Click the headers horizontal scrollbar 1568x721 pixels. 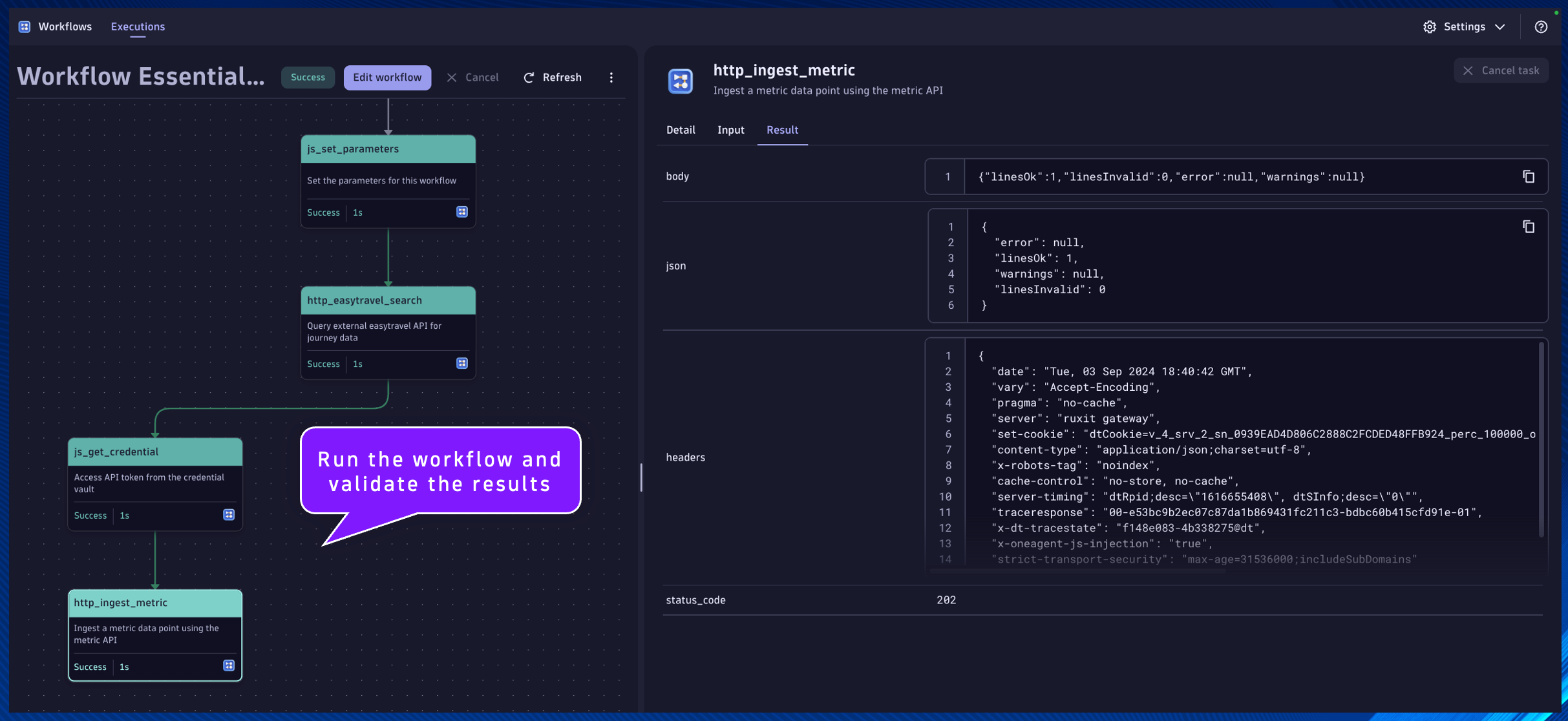coord(1078,571)
